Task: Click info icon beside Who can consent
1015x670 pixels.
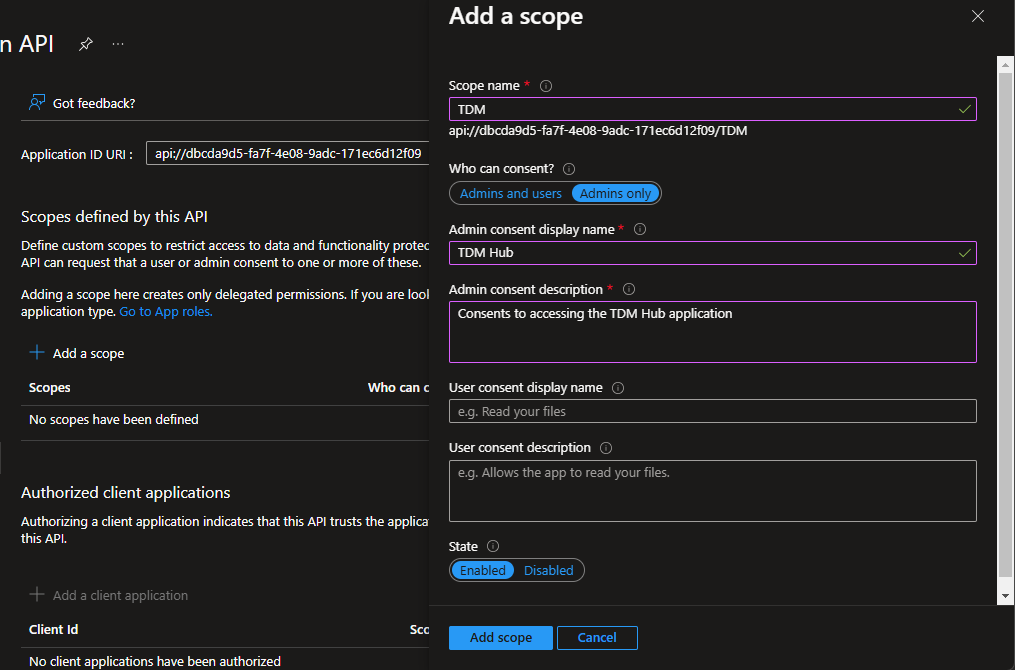Action: point(569,169)
